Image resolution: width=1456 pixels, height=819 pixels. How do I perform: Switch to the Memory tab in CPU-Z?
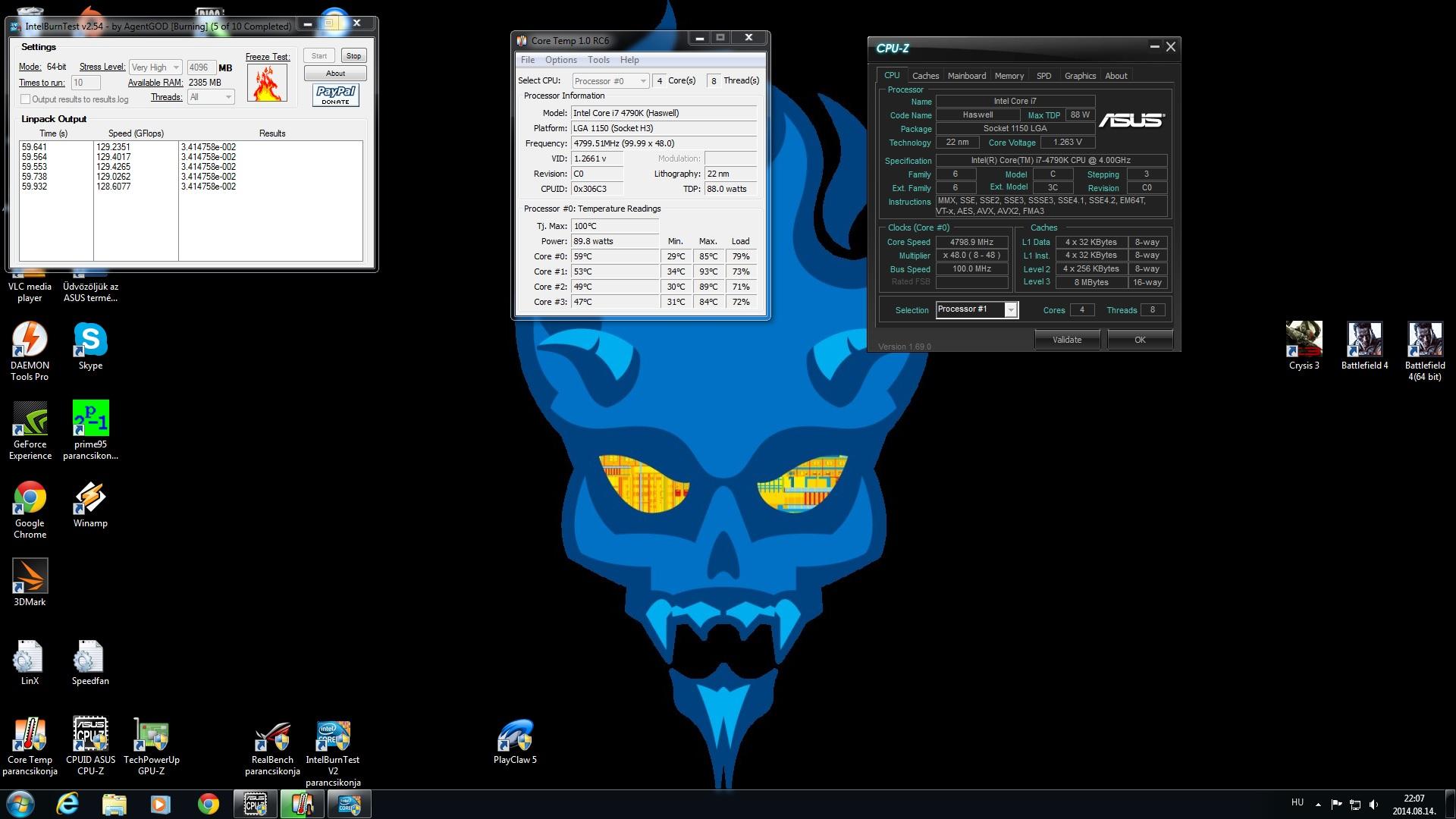click(x=1009, y=76)
